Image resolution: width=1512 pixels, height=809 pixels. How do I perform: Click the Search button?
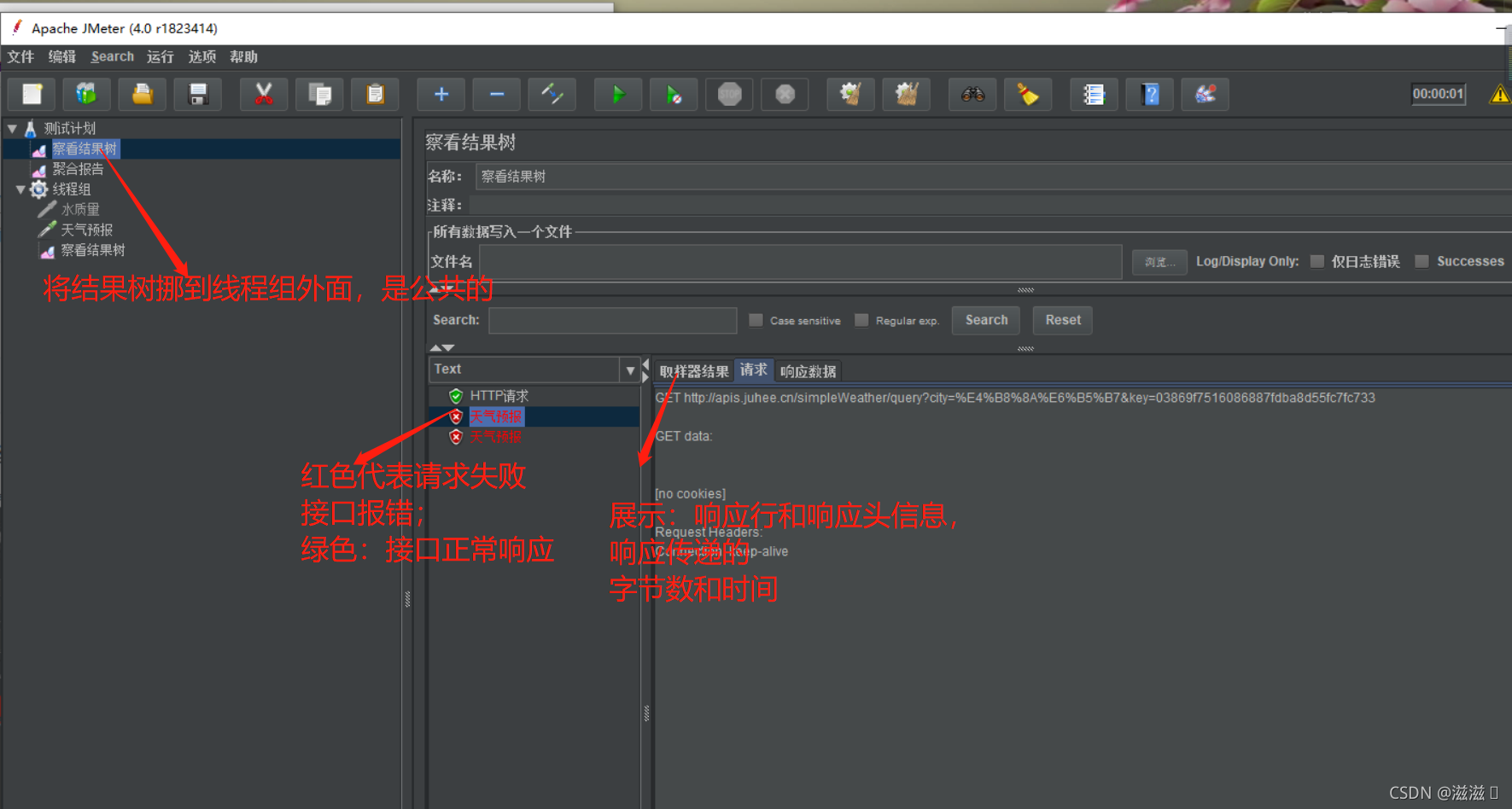986,320
